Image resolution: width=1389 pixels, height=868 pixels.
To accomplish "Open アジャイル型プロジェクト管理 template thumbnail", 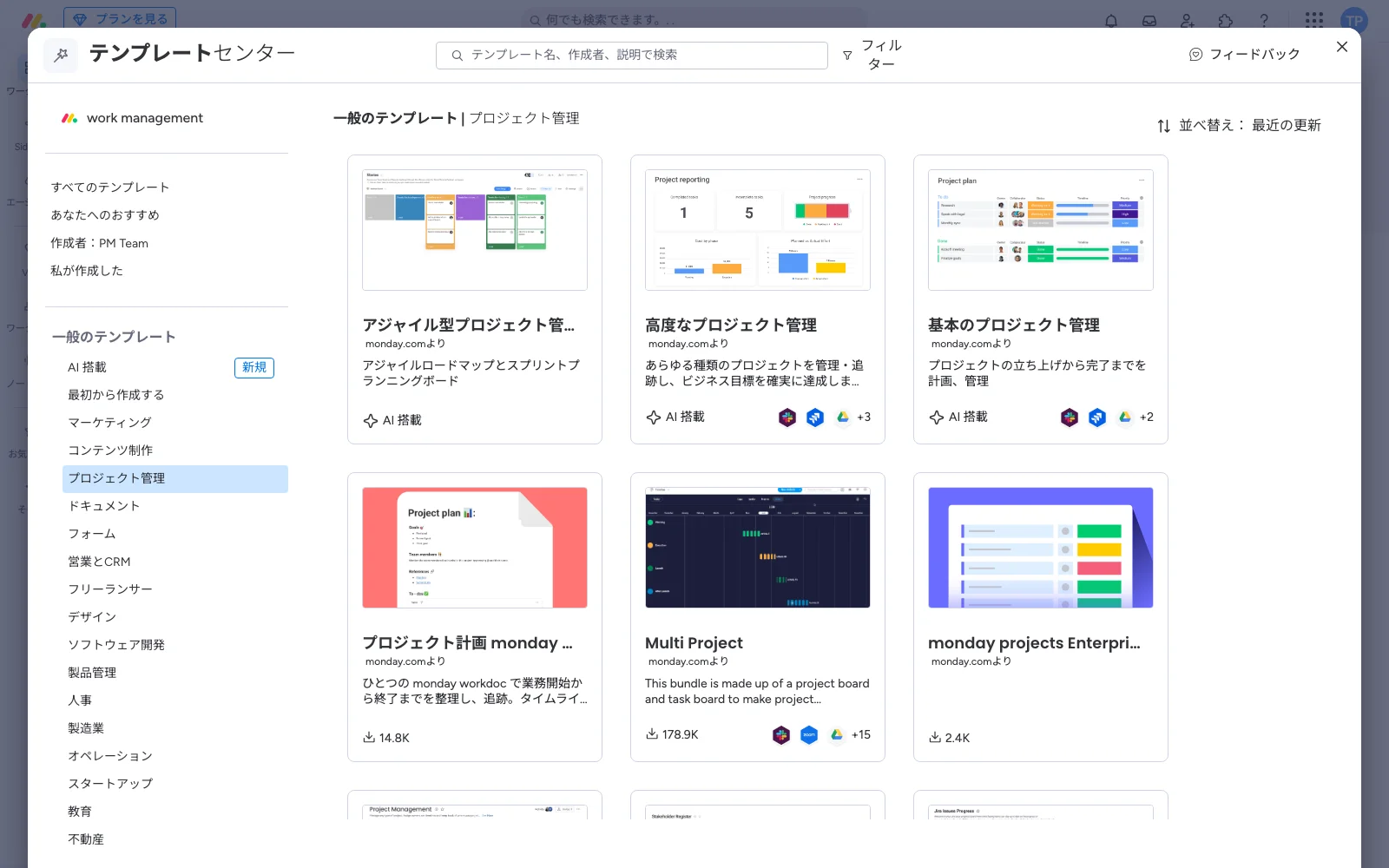I will pos(475,230).
